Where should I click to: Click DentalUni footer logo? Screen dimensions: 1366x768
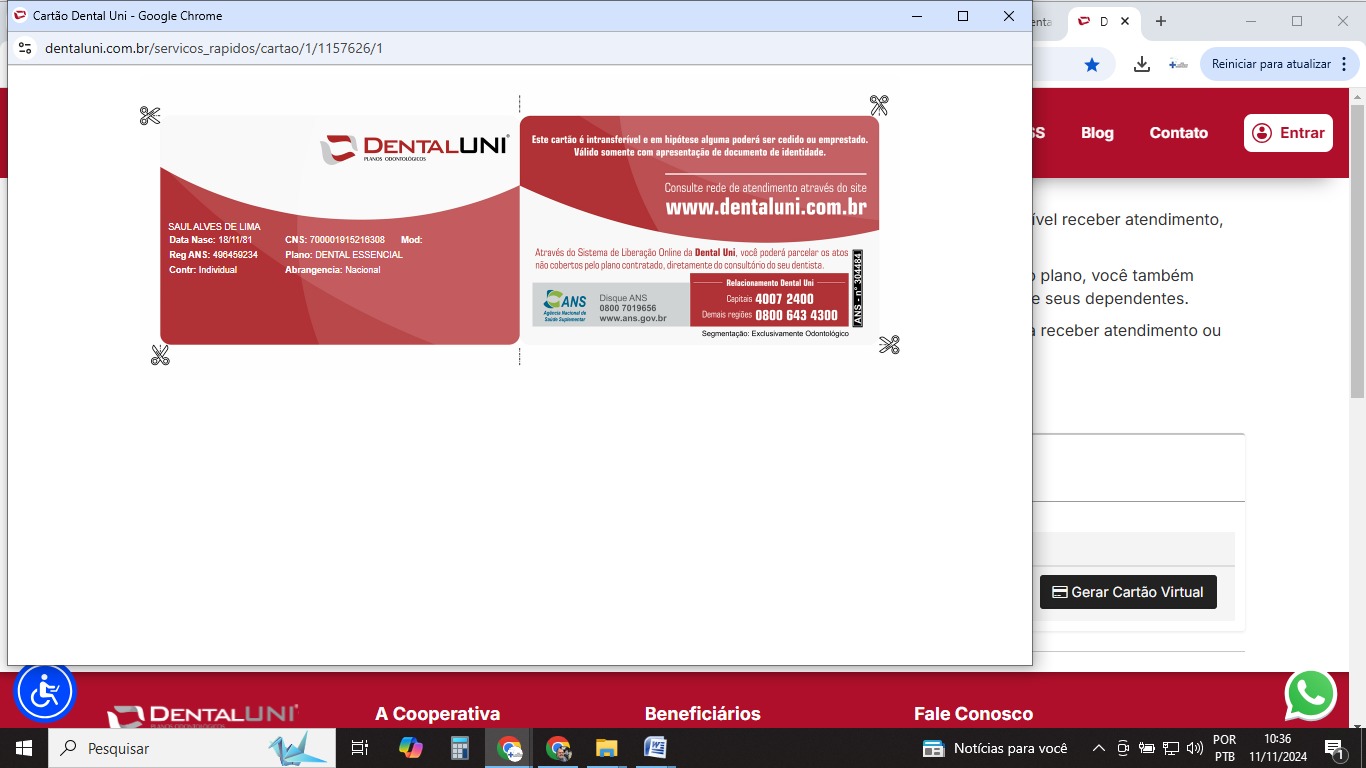click(x=203, y=716)
